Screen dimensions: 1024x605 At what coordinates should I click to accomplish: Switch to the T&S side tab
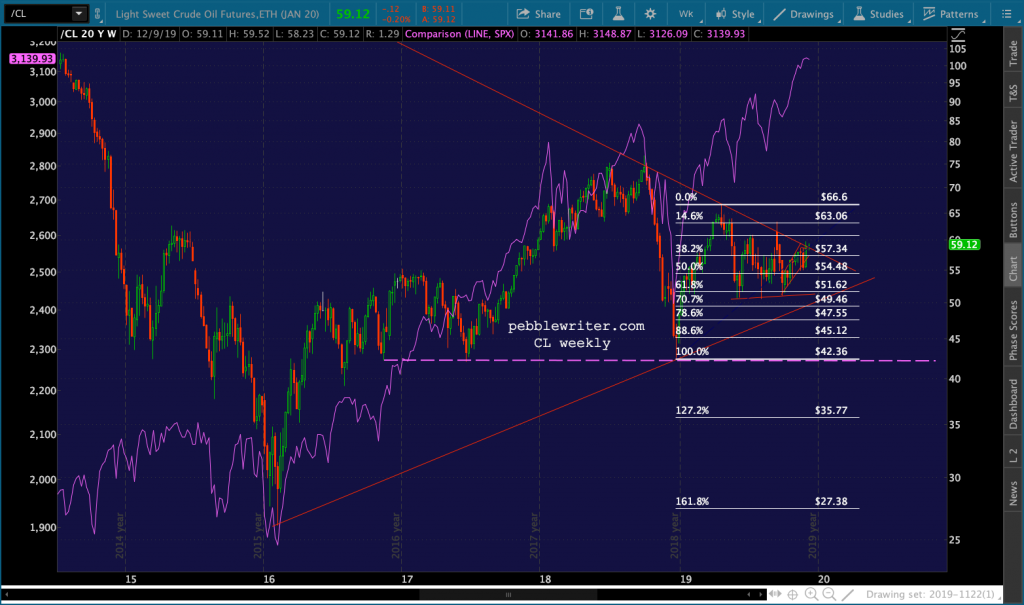pyautogui.click(x=1013, y=92)
